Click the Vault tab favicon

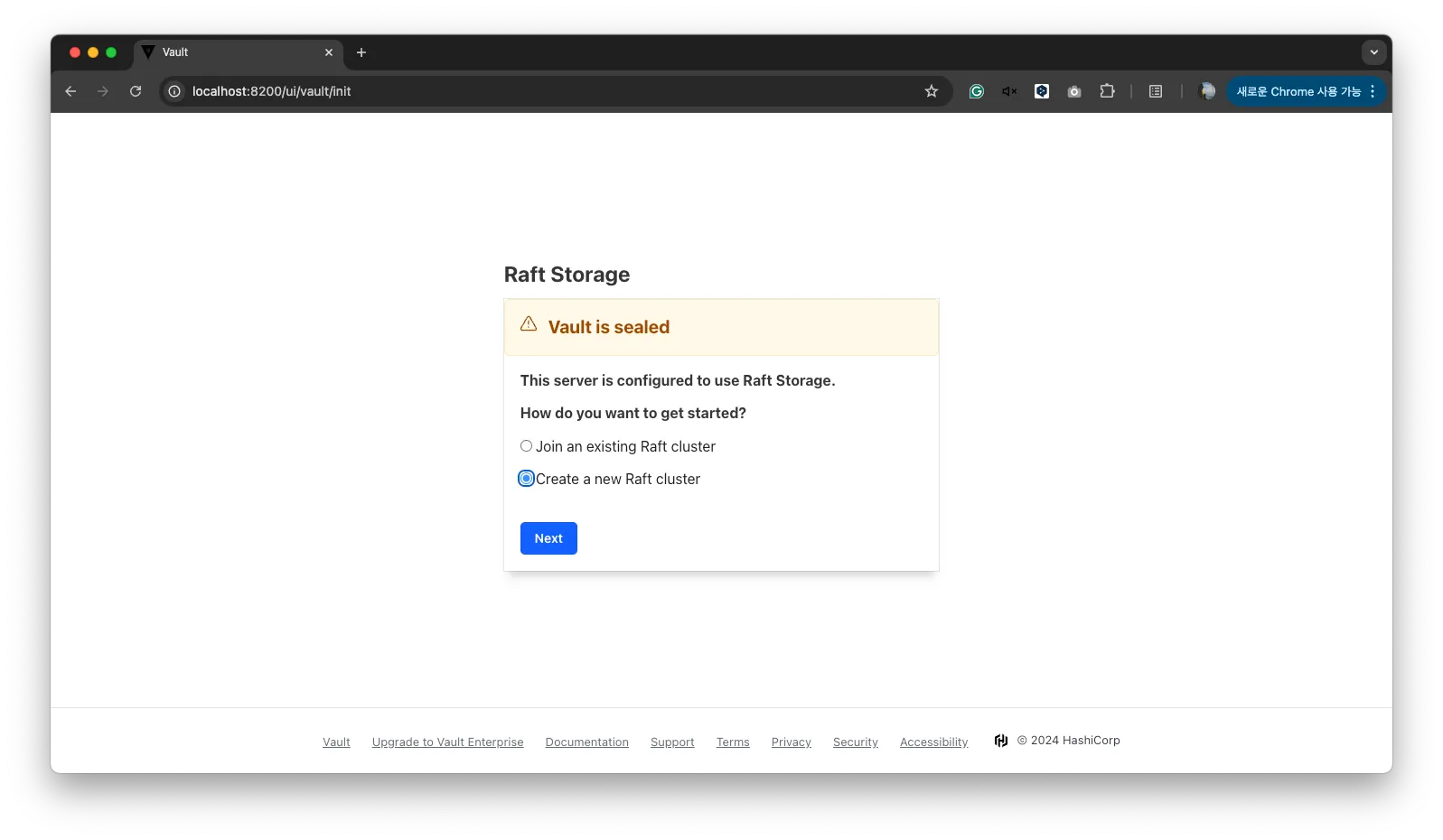click(x=148, y=52)
